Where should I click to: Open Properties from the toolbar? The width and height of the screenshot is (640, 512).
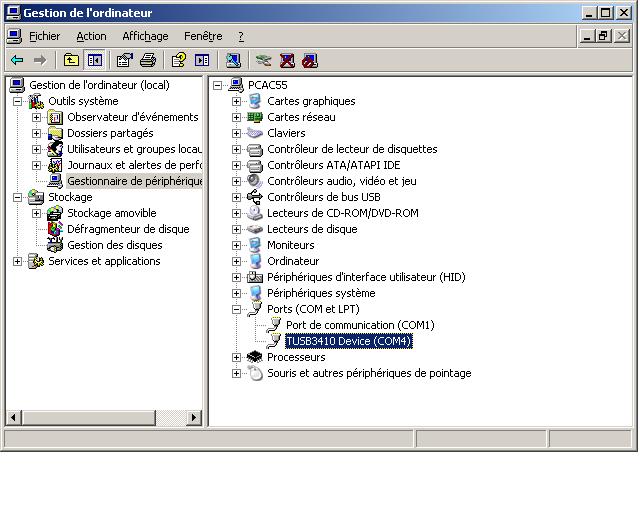124,60
